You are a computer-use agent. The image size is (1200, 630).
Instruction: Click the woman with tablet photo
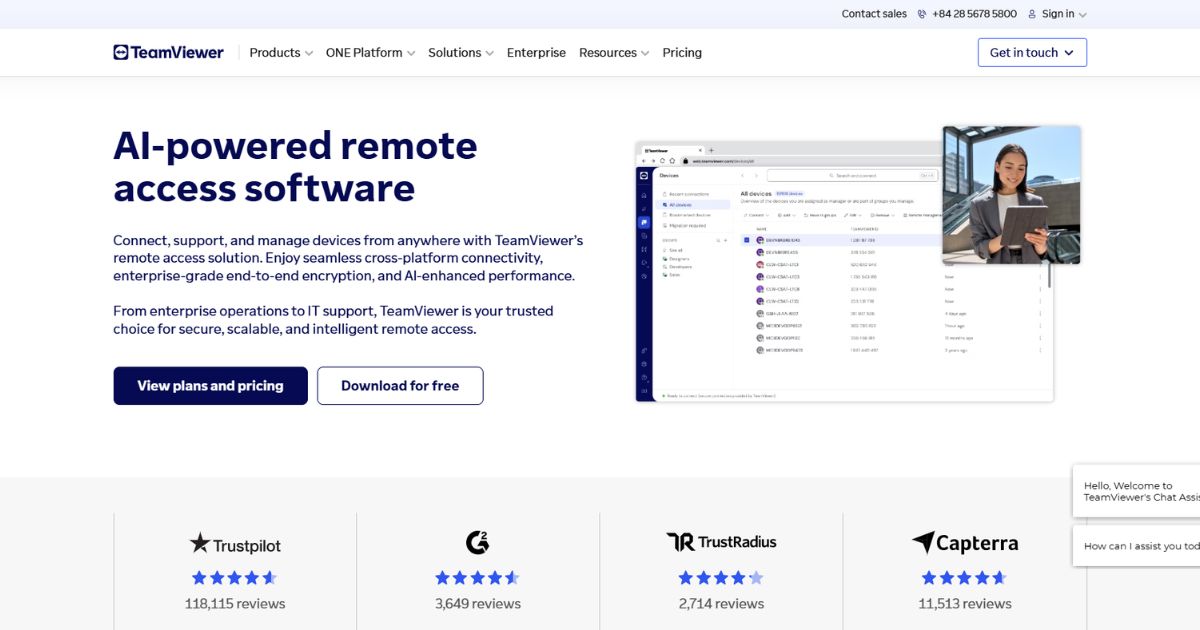1011,195
